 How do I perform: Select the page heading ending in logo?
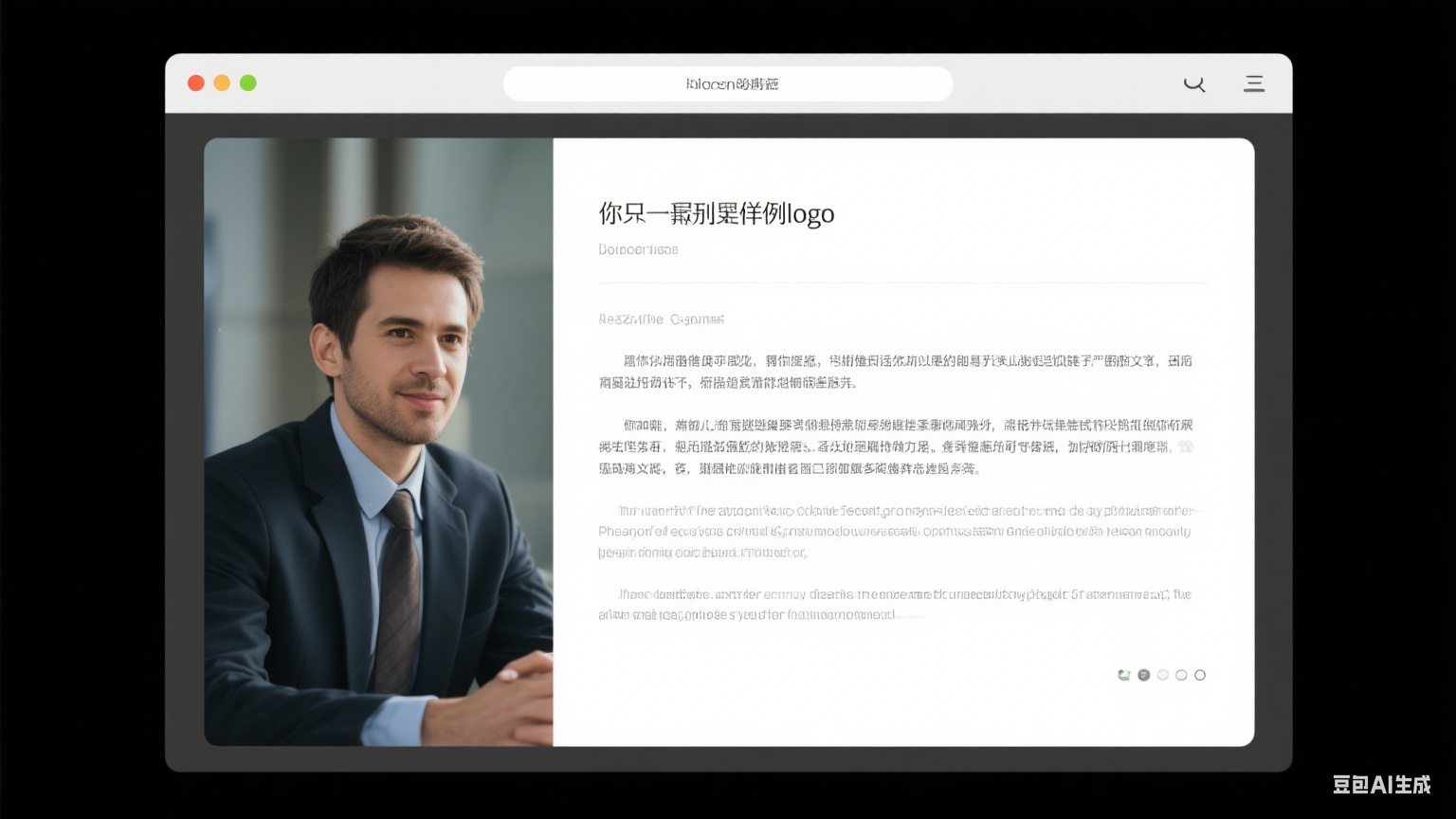(716, 213)
